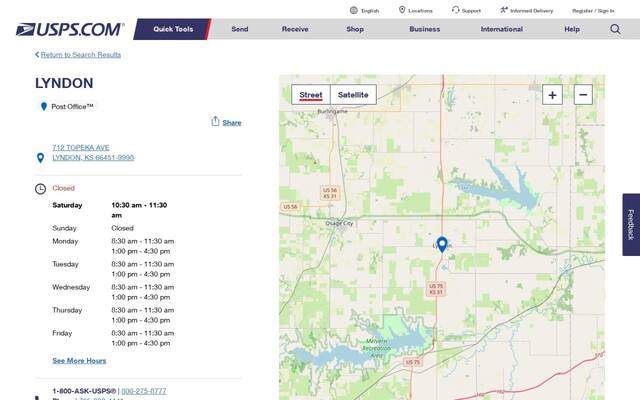Click the Saturday hours row label
This screenshot has width=640, height=400.
(67, 205)
